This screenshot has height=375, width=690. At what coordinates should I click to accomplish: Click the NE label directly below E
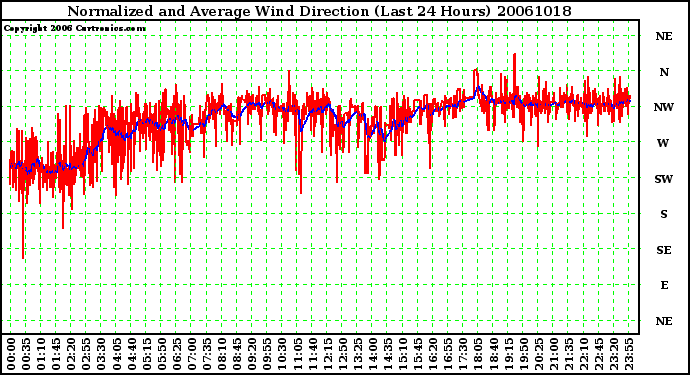664,321
